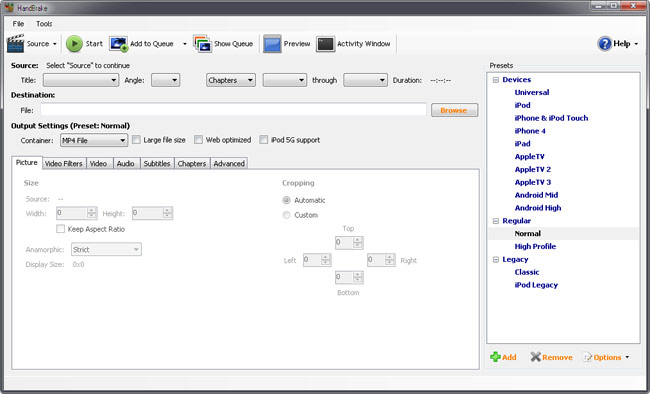
Task: Open the Source clapperboard icon
Action: point(15,44)
